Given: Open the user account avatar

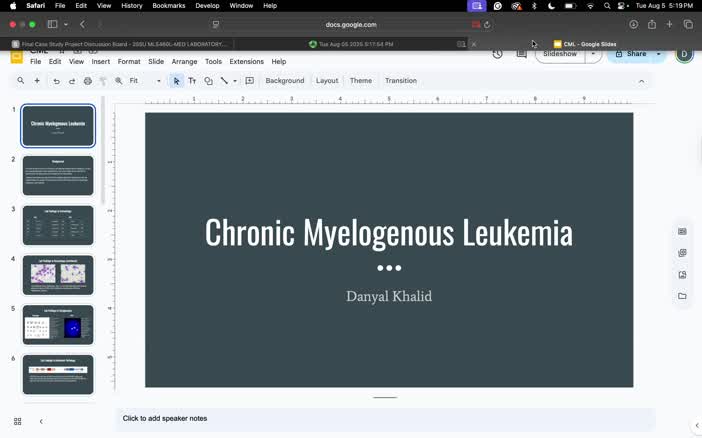Looking at the screenshot, I should click(684, 54).
